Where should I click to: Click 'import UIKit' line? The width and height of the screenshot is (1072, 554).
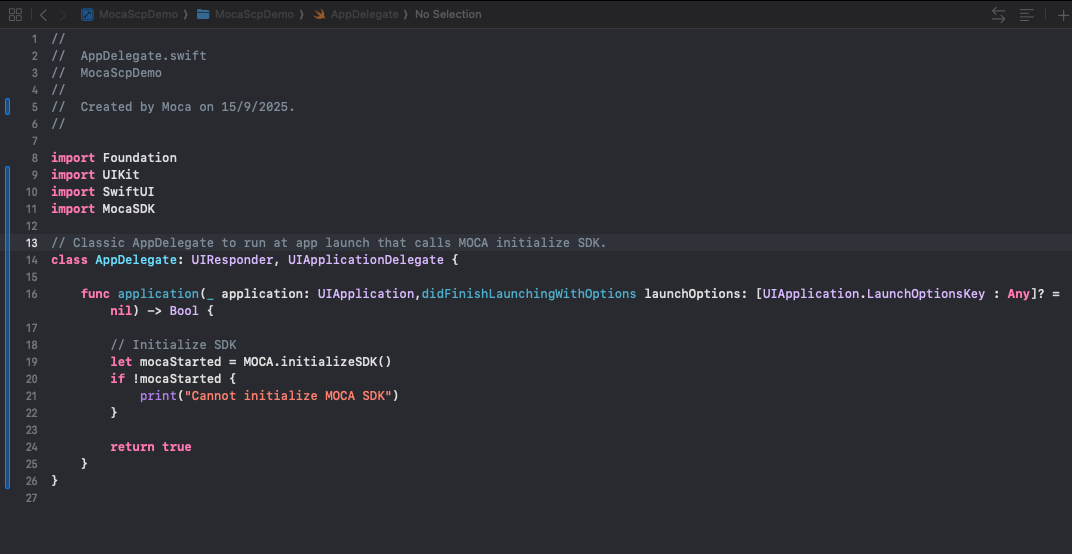(95, 175)
